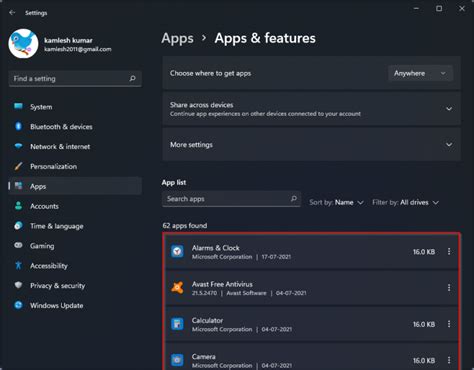Open Privacy & security page
This screenshot has width=474, height=370.
coord(75,285)
